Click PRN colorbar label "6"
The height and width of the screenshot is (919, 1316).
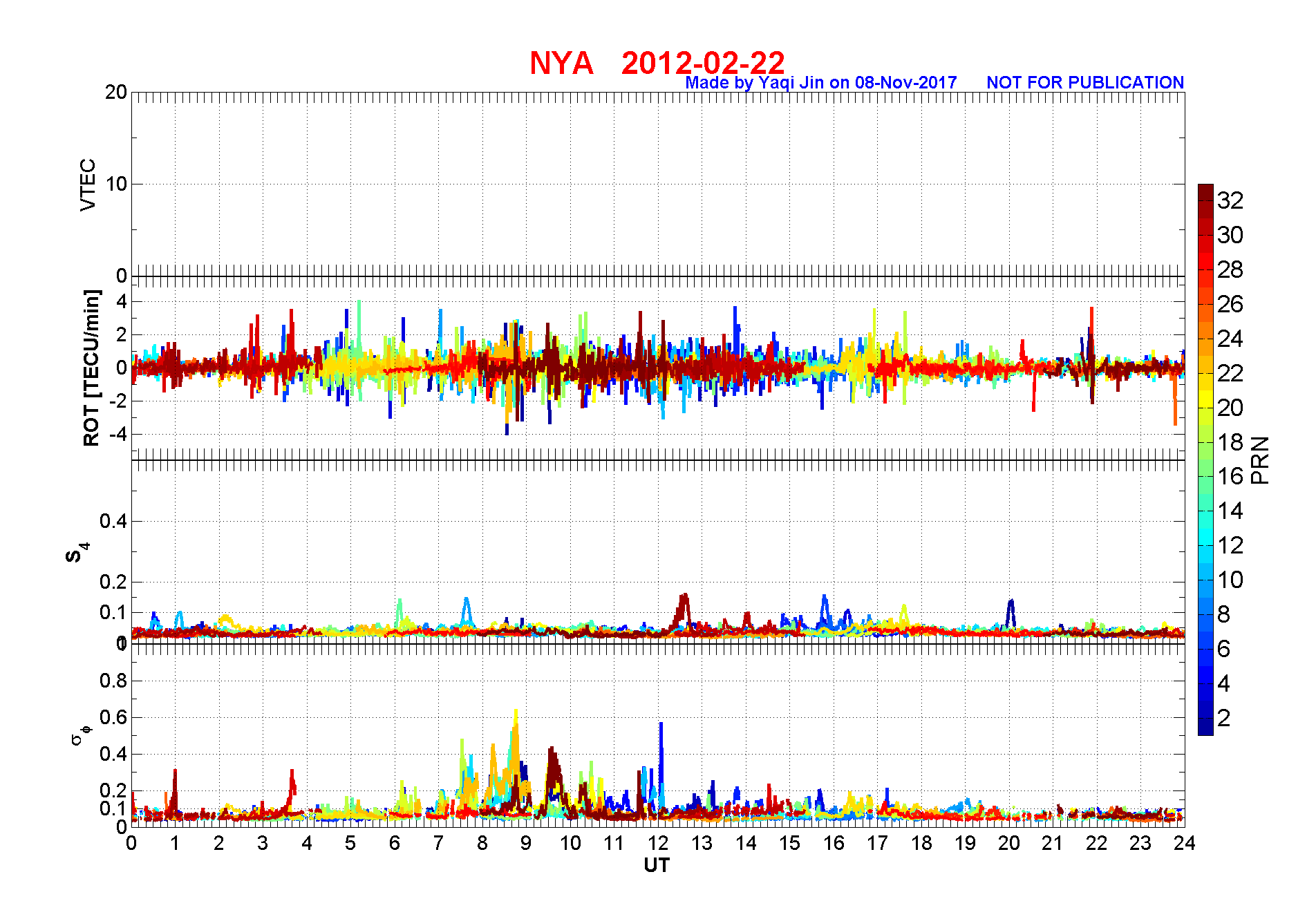coord(1224,649)
